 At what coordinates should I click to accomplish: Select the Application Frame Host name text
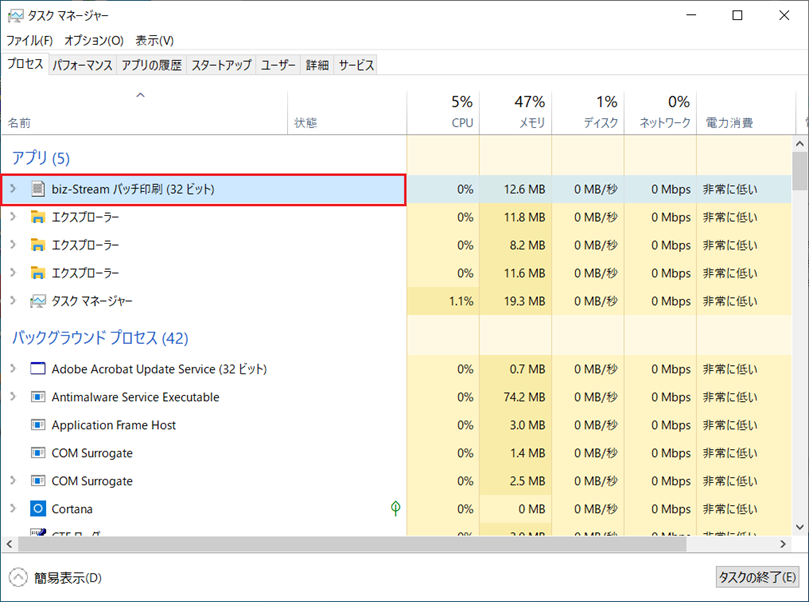[114, 425]
